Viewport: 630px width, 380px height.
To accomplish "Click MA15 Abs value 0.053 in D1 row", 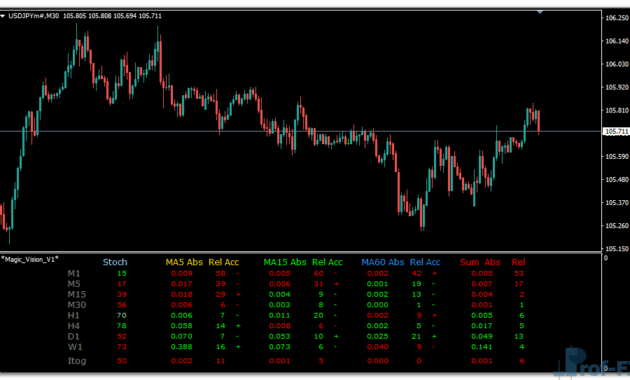I will point(280,336).
